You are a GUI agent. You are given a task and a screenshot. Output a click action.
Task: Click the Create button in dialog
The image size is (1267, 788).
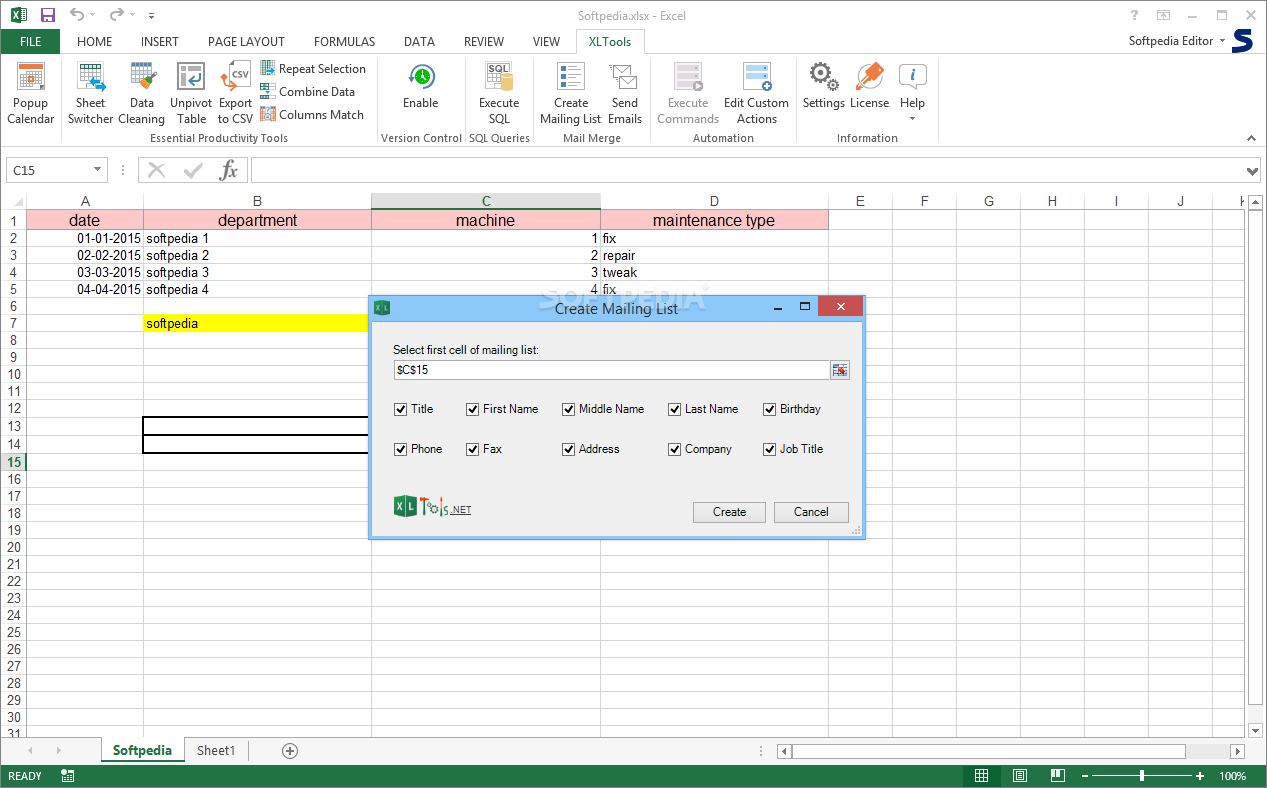tap(729, 512)
